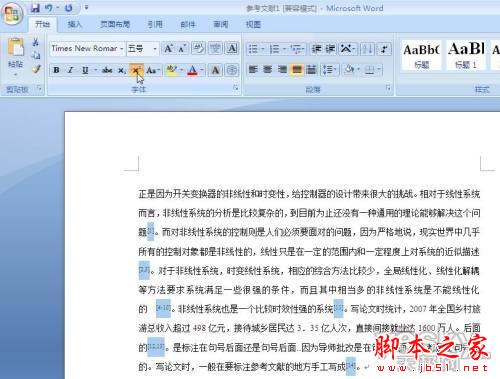Apply distributed alignment
Image resolution: width=500 pixels, height=379 pixels.
coord(311,70)
